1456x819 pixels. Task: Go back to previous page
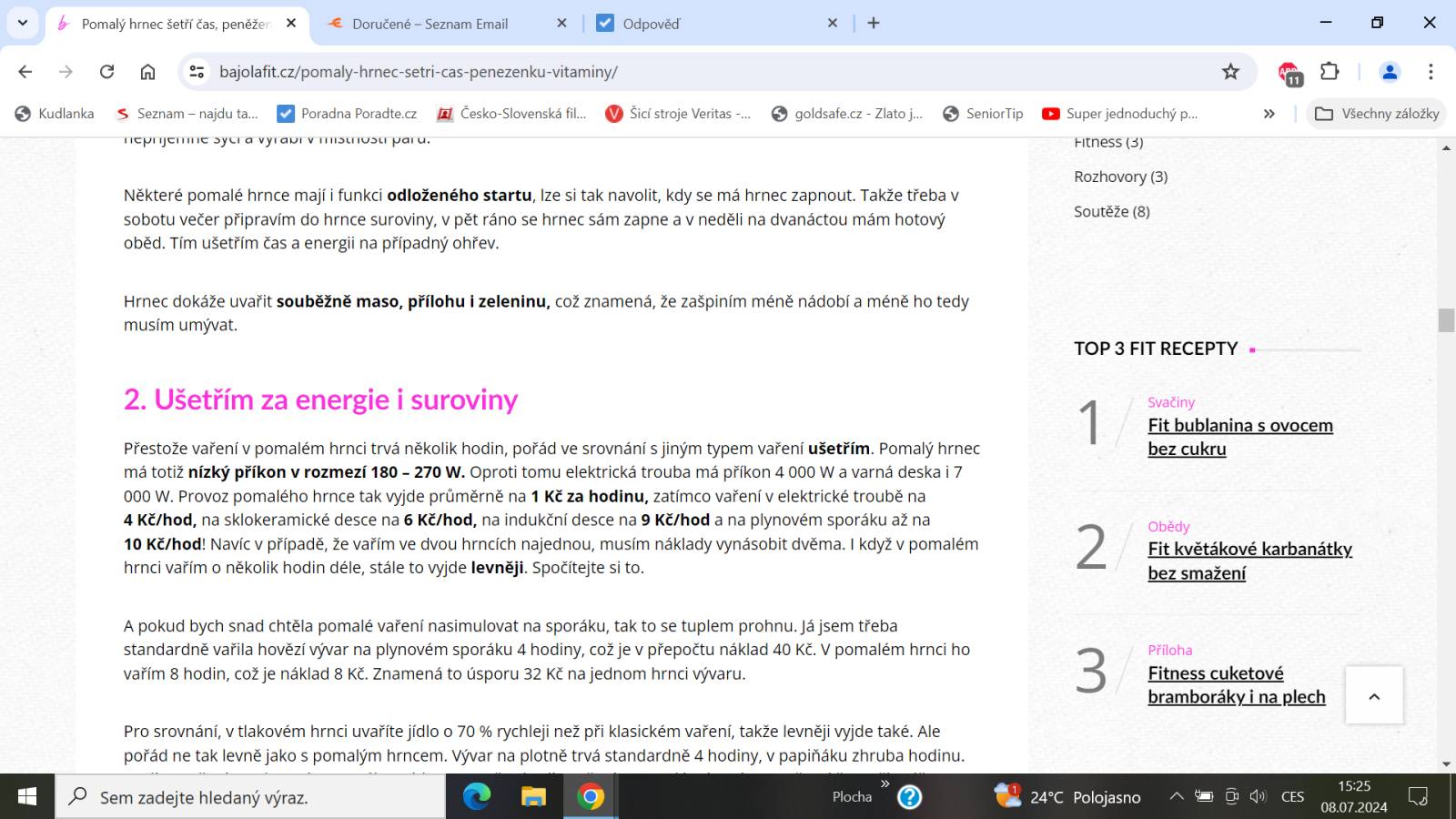coord(25,72)
